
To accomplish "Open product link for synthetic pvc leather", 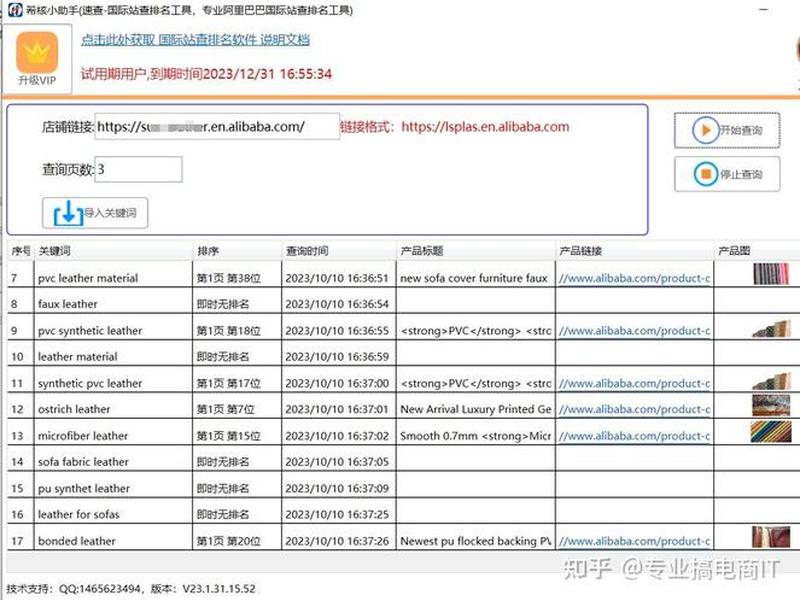I will [x=634, y=383].
